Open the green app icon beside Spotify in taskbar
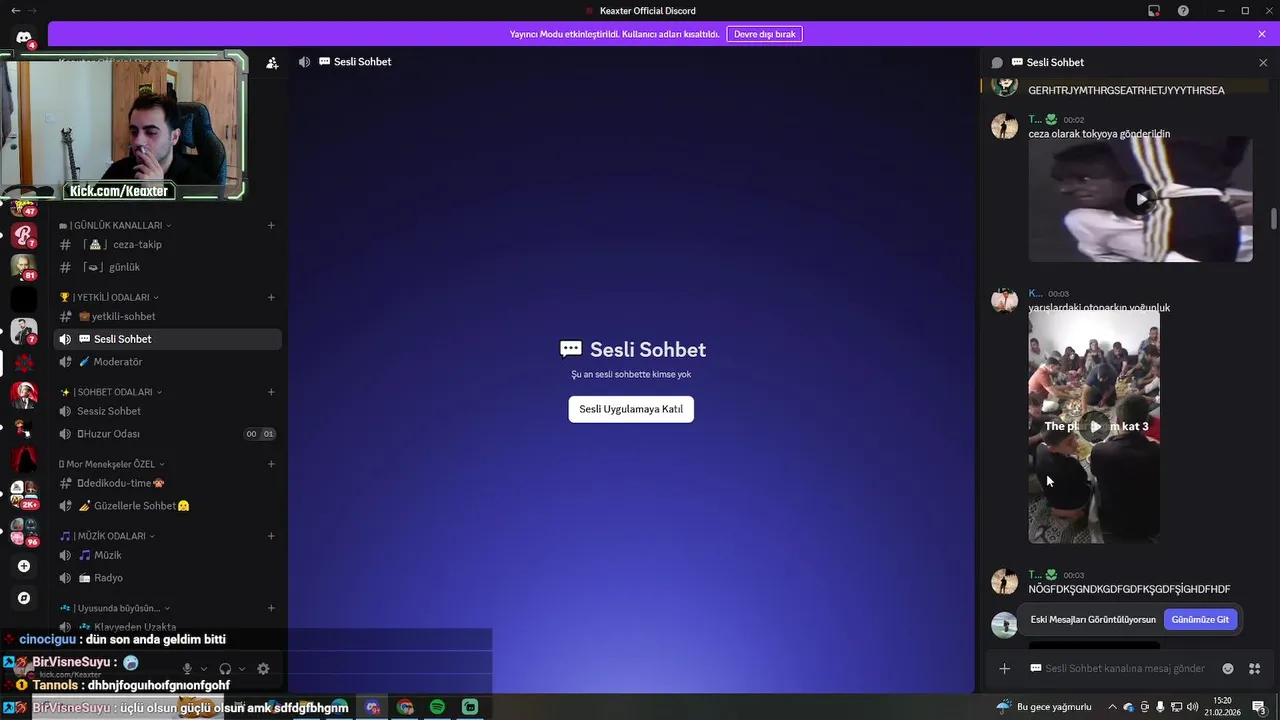1280x720 pixels. (470, 707)
